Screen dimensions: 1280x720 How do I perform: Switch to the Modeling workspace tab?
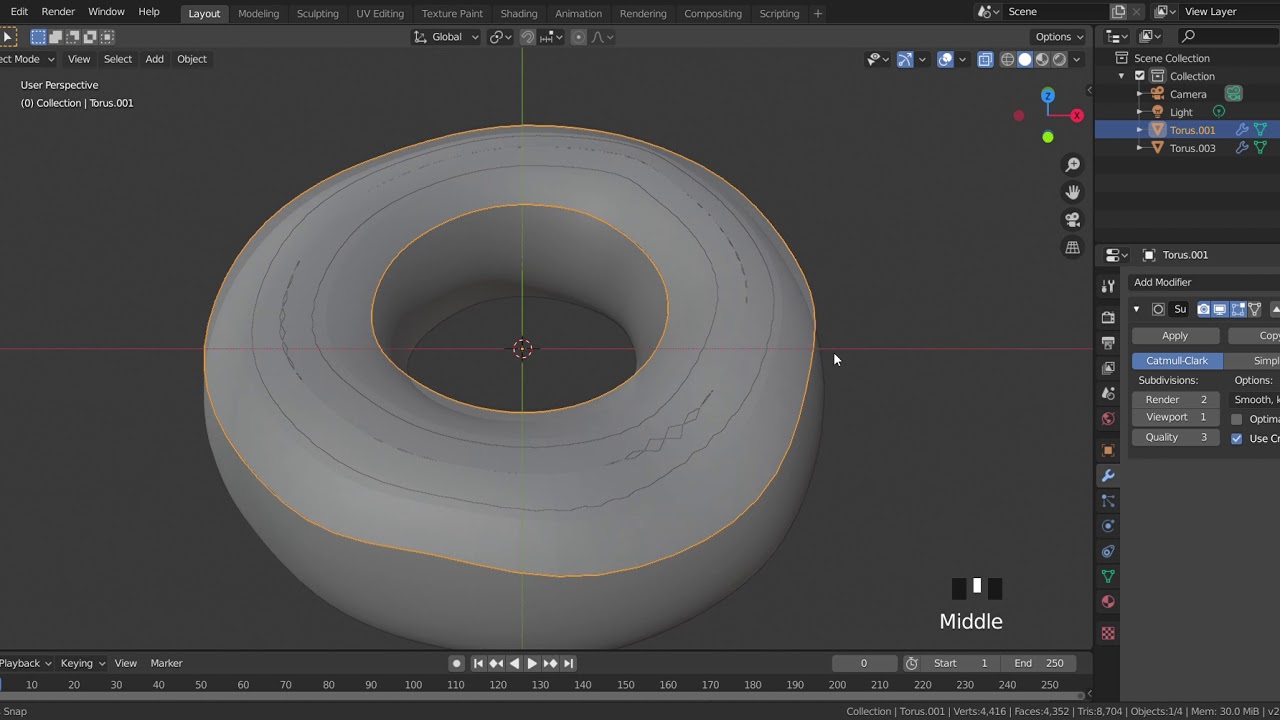pyautogui.click(x=258, y=13)
